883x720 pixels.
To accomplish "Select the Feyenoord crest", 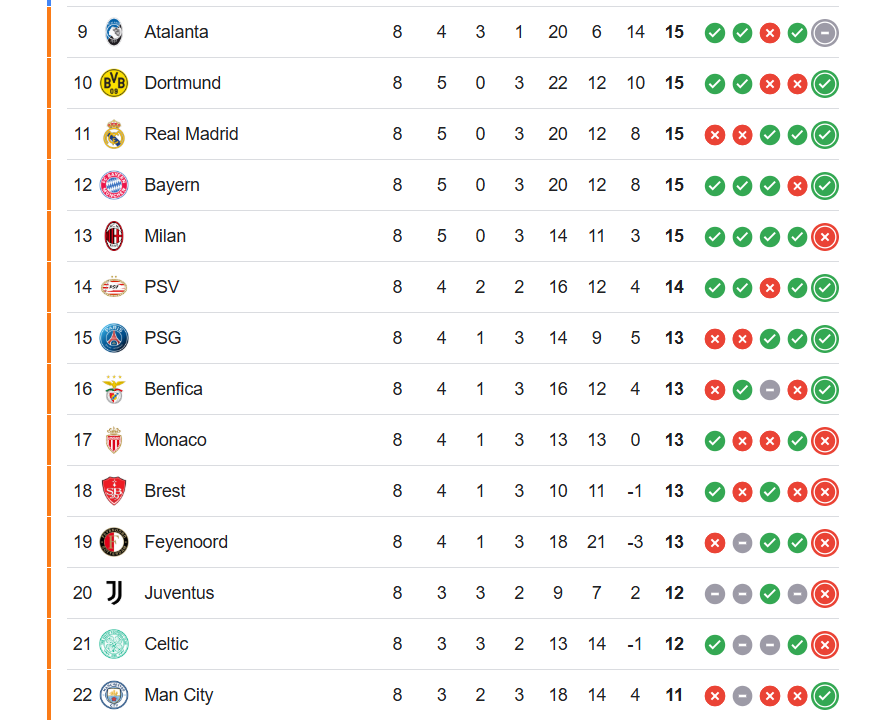I will click(x=114, y=542).
